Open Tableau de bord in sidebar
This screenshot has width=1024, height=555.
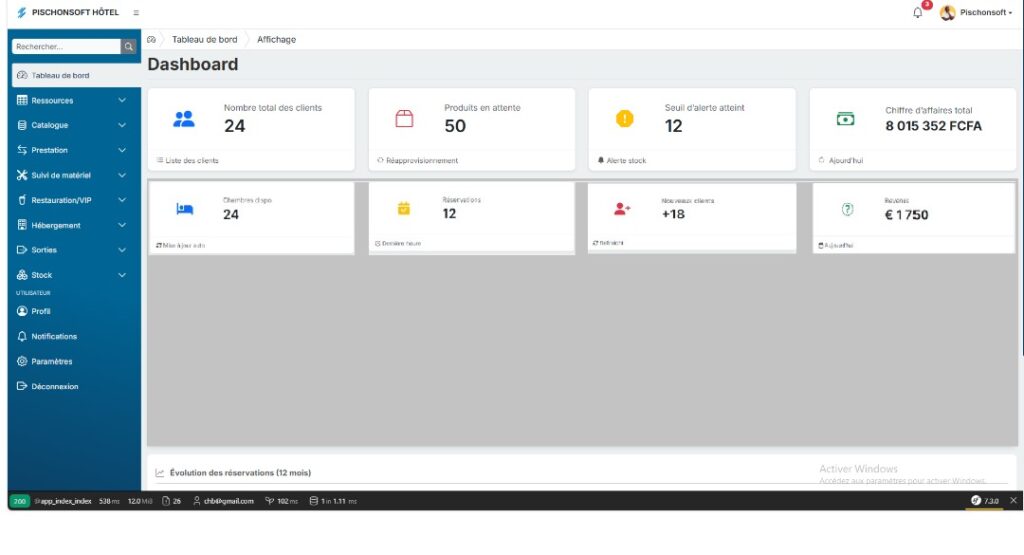[x=60, y=75]
